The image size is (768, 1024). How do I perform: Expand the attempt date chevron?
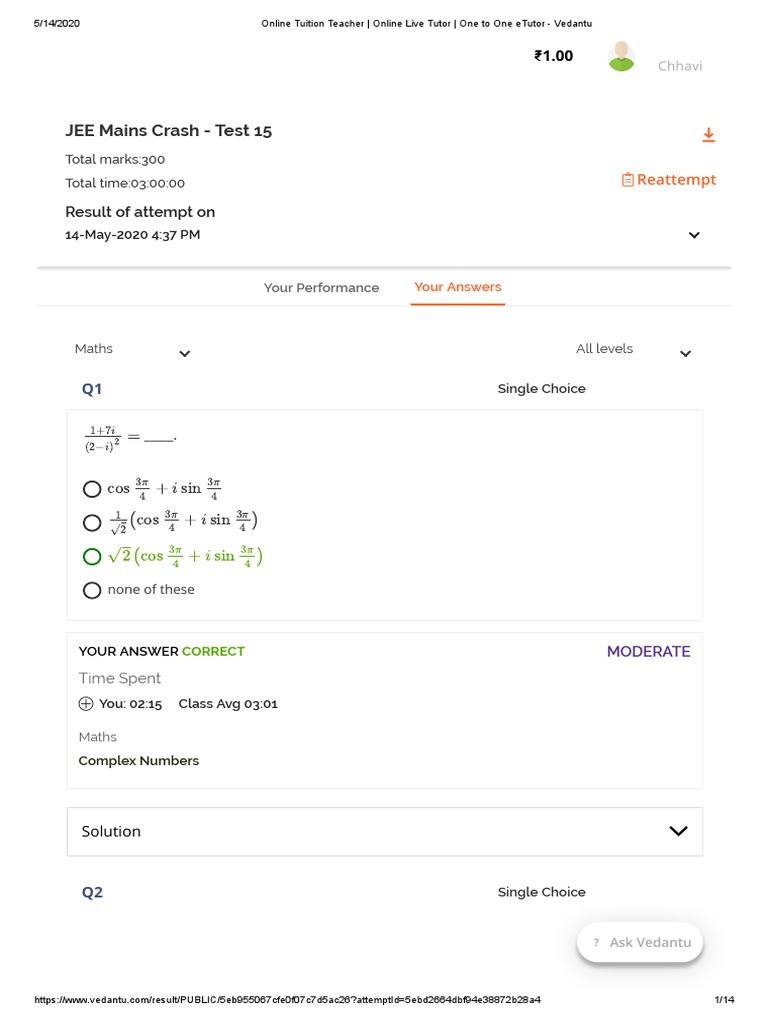694,235
